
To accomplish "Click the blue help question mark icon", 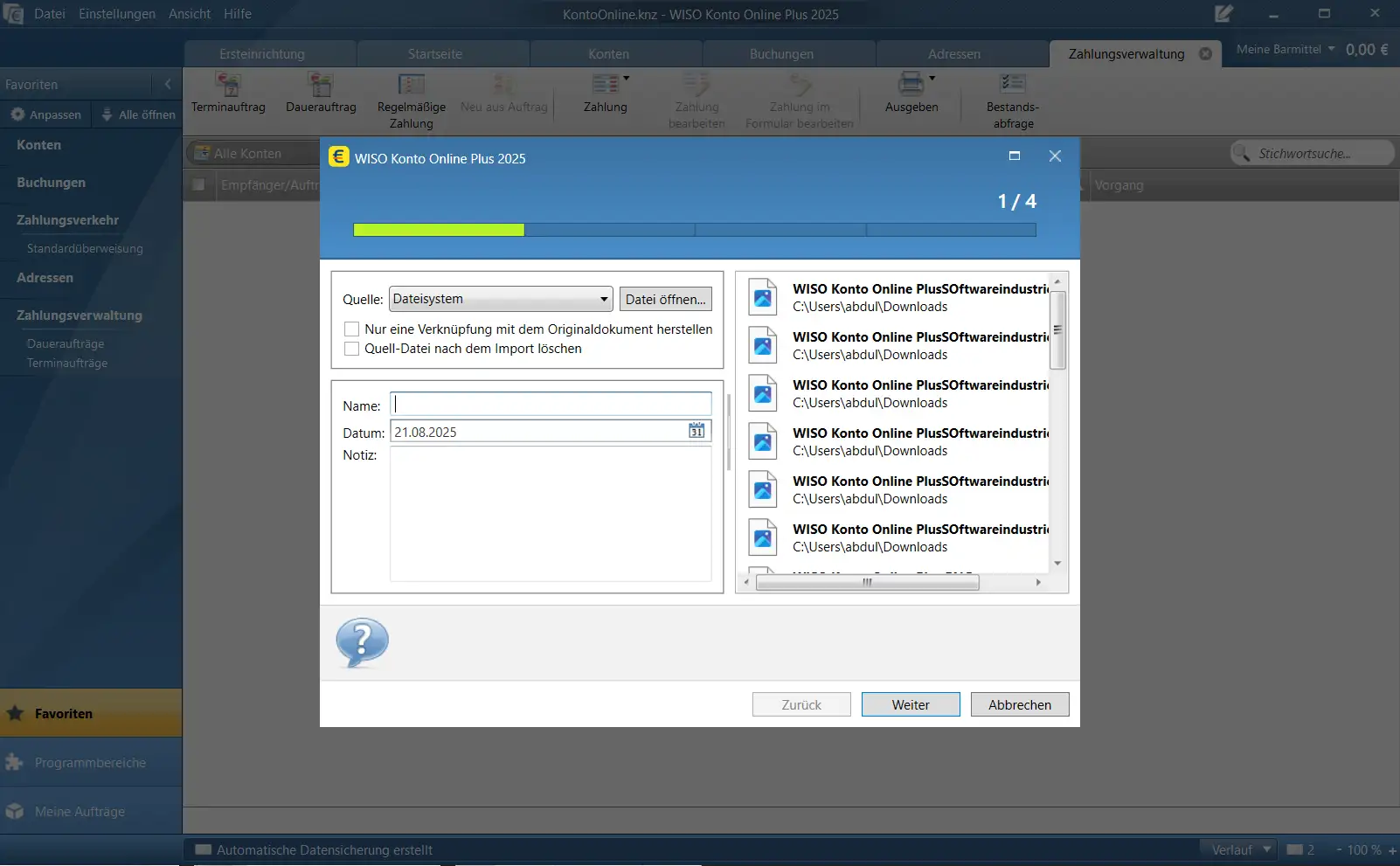I will (x=362, y=642).
